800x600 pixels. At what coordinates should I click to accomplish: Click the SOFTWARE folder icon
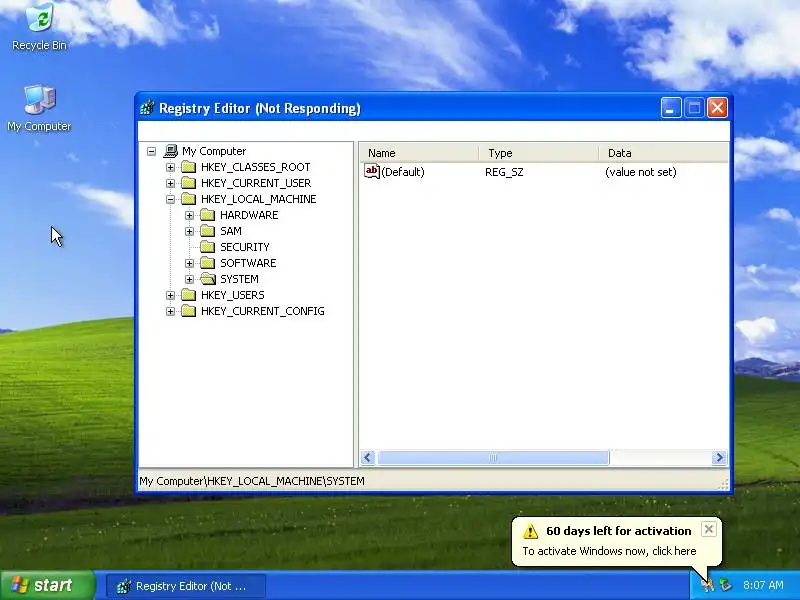(208, 263)
